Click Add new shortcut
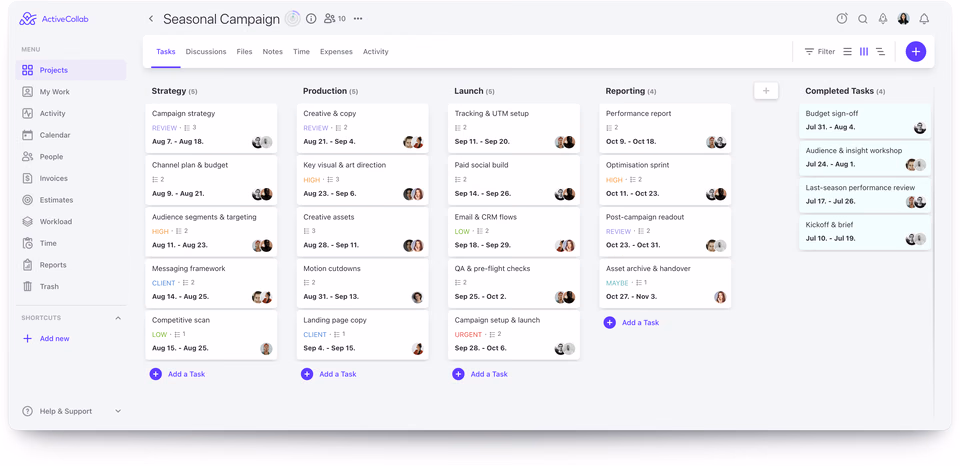 pos(46,339)
